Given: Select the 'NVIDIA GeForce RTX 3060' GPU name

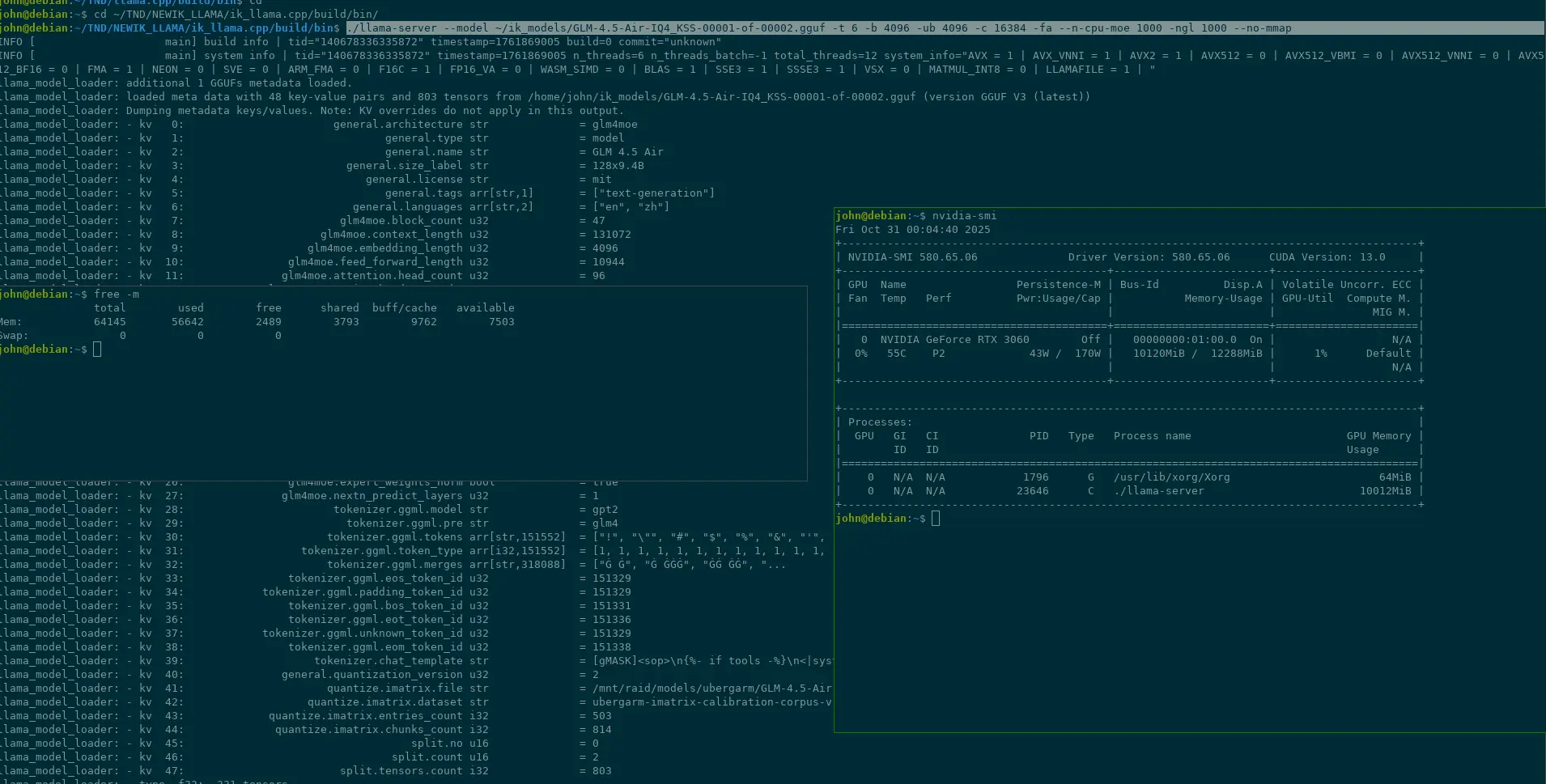Looking at the screenshot, I should (x=955, y=340).
